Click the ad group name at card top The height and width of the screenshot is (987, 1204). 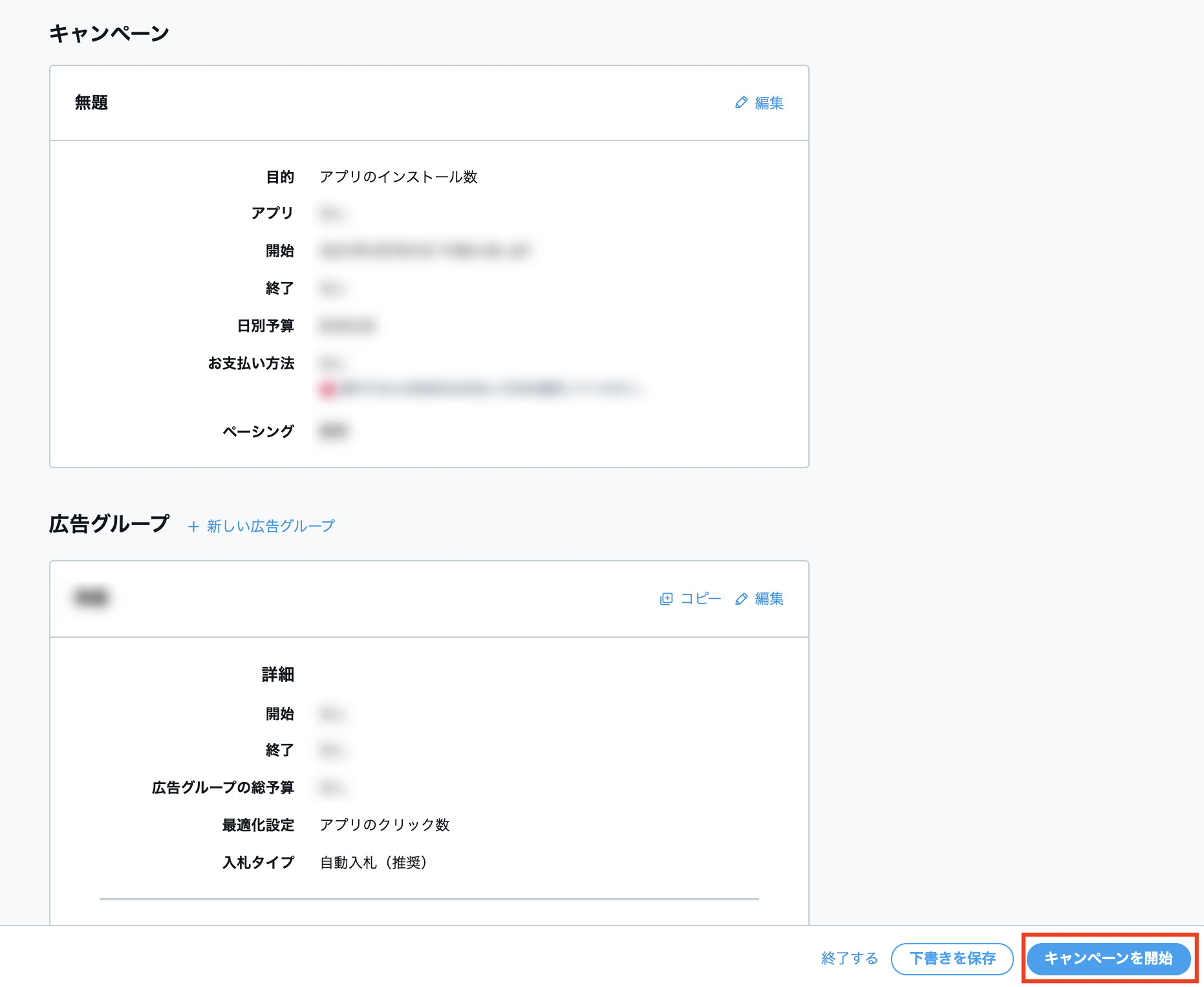click(91, 598)
